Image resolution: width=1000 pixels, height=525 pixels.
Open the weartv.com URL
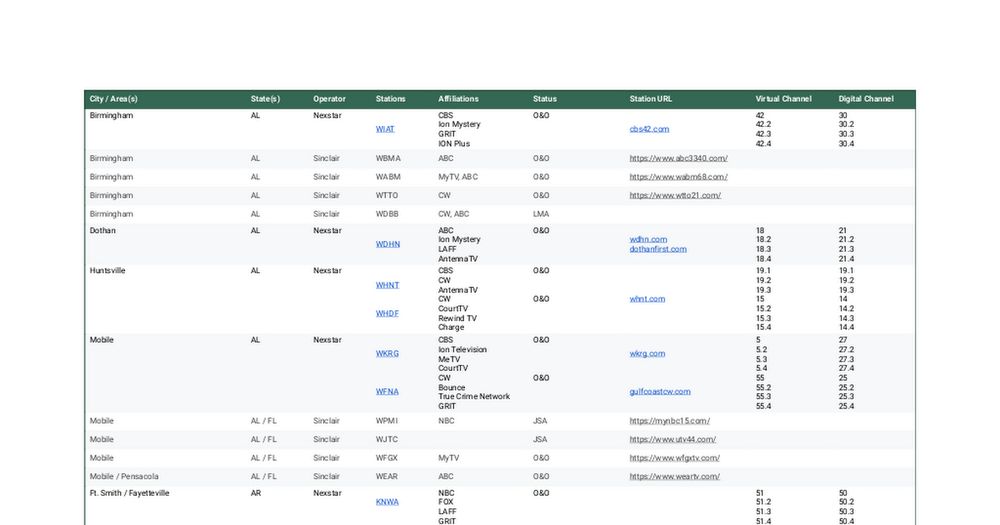[674, 476]
